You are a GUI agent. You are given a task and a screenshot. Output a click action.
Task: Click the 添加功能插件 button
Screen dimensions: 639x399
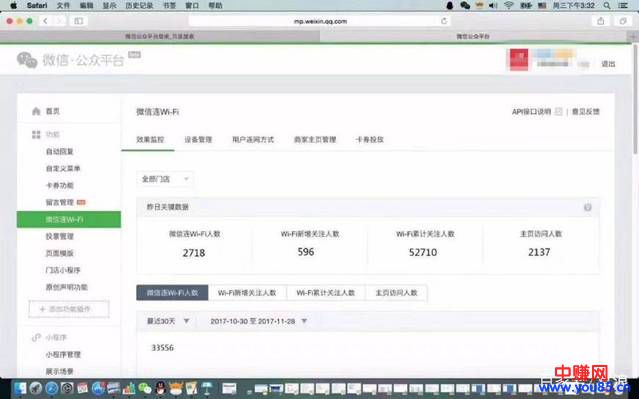point(69,309)
